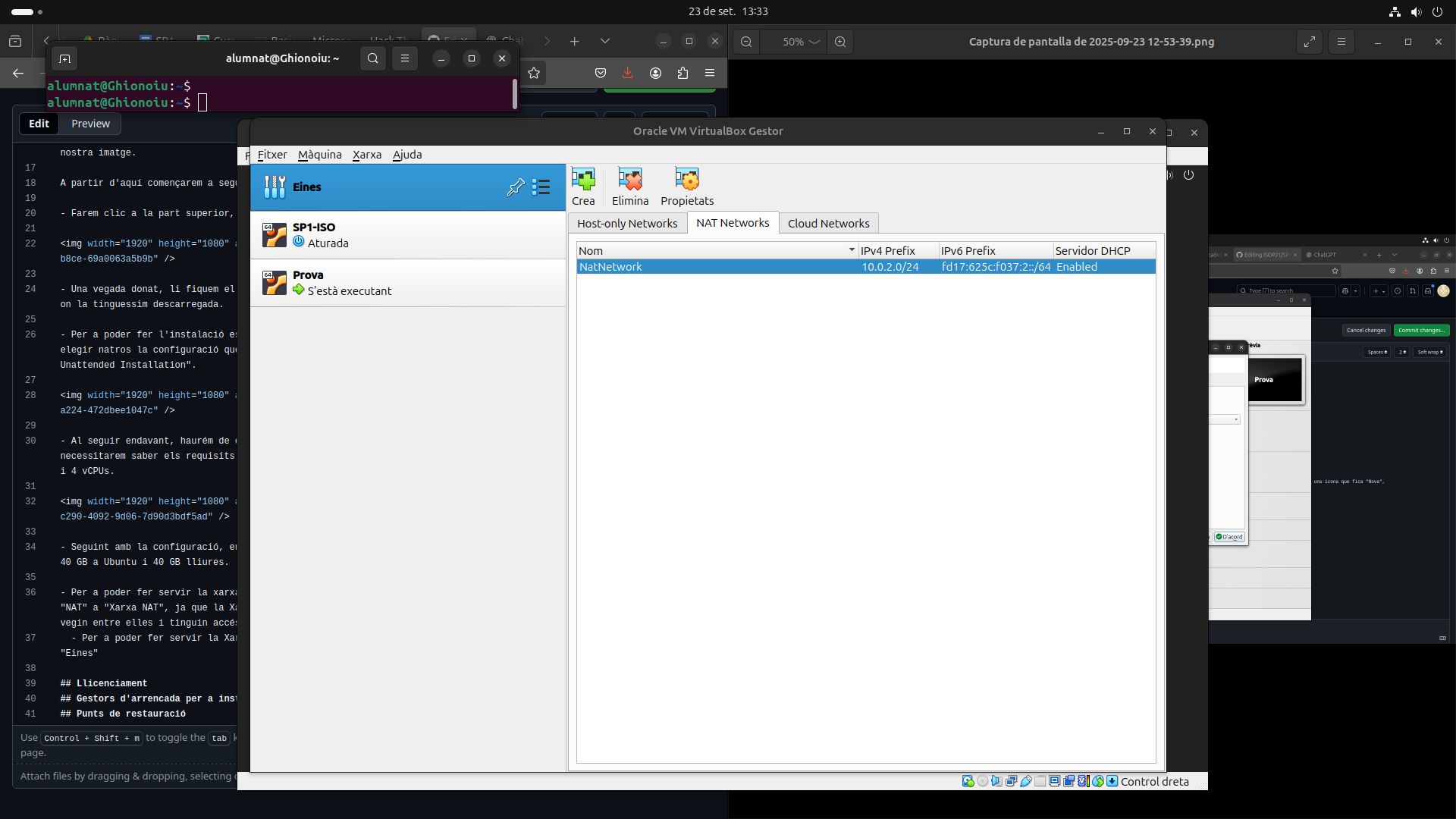Click the terminal search button
This screenshot has width=1456, height=819.
point(372,58)
